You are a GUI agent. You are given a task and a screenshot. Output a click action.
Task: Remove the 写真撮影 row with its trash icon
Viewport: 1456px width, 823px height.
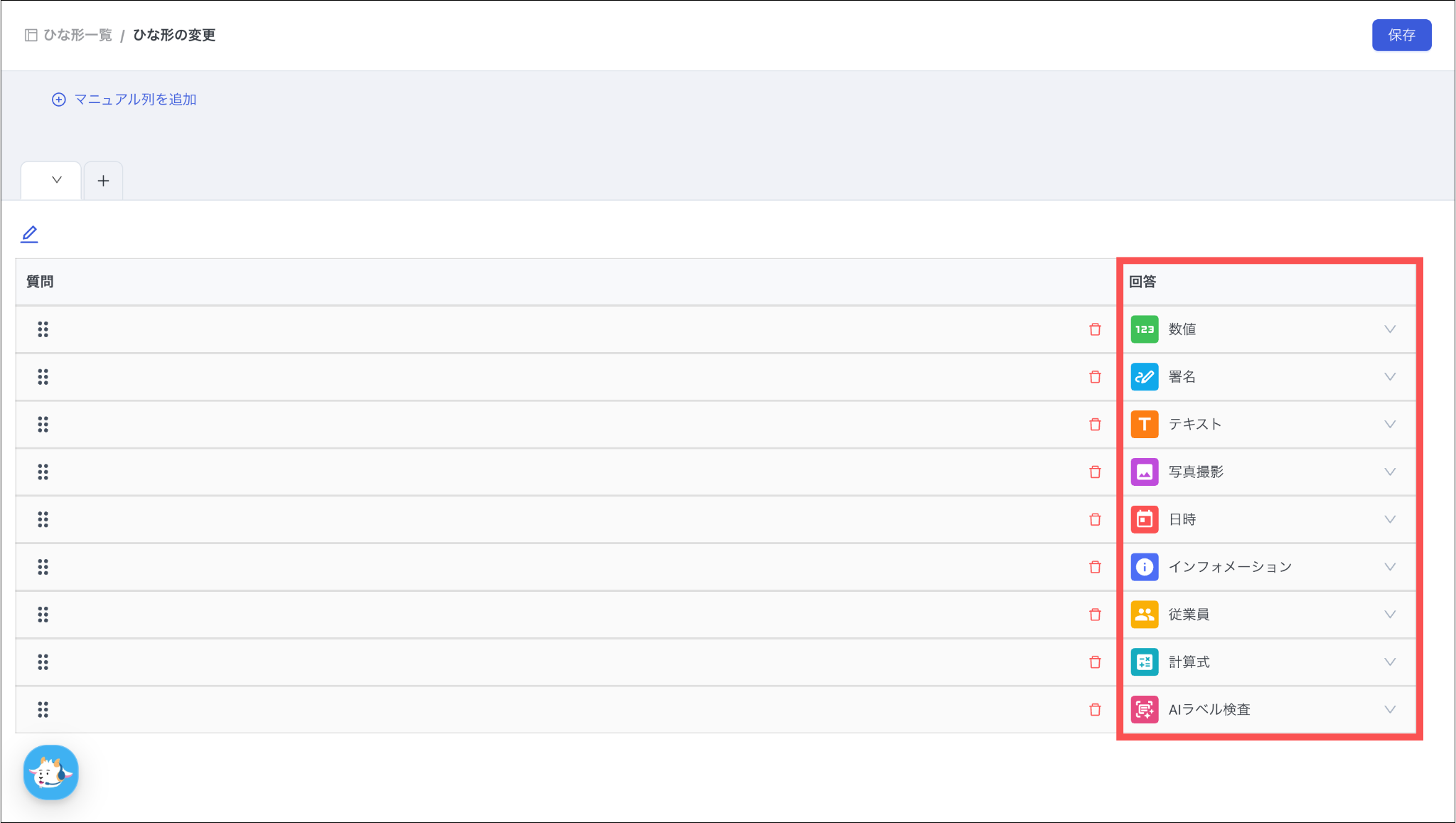[x=1095, y=472]
